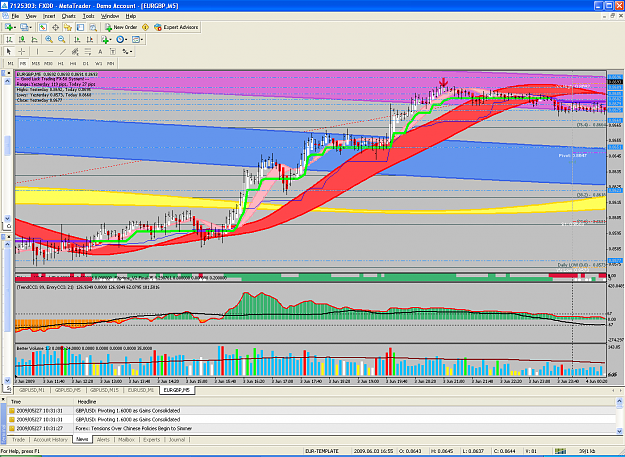625x457 pixels.
Task: Toggle chart auto scroll
Action: tap(77, 39)
